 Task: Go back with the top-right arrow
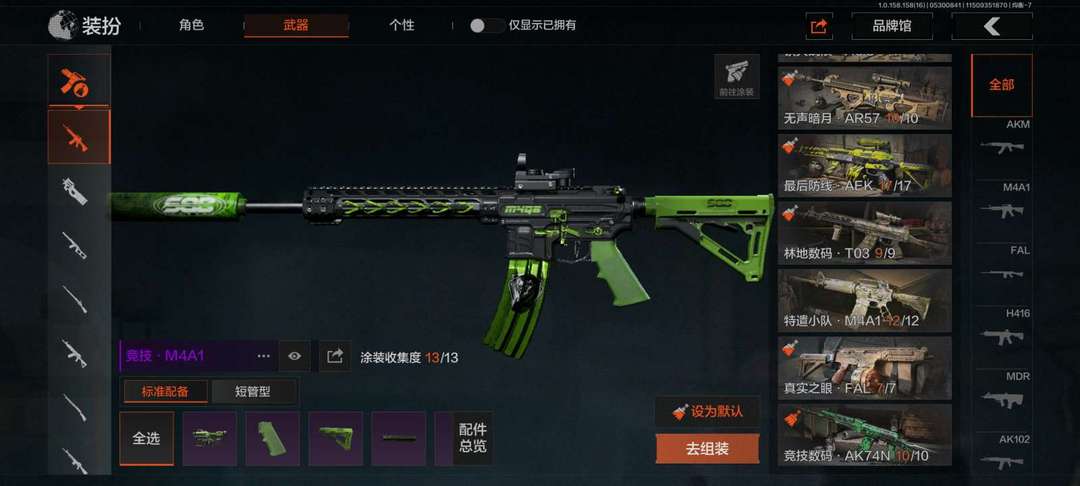pos(992,27)
